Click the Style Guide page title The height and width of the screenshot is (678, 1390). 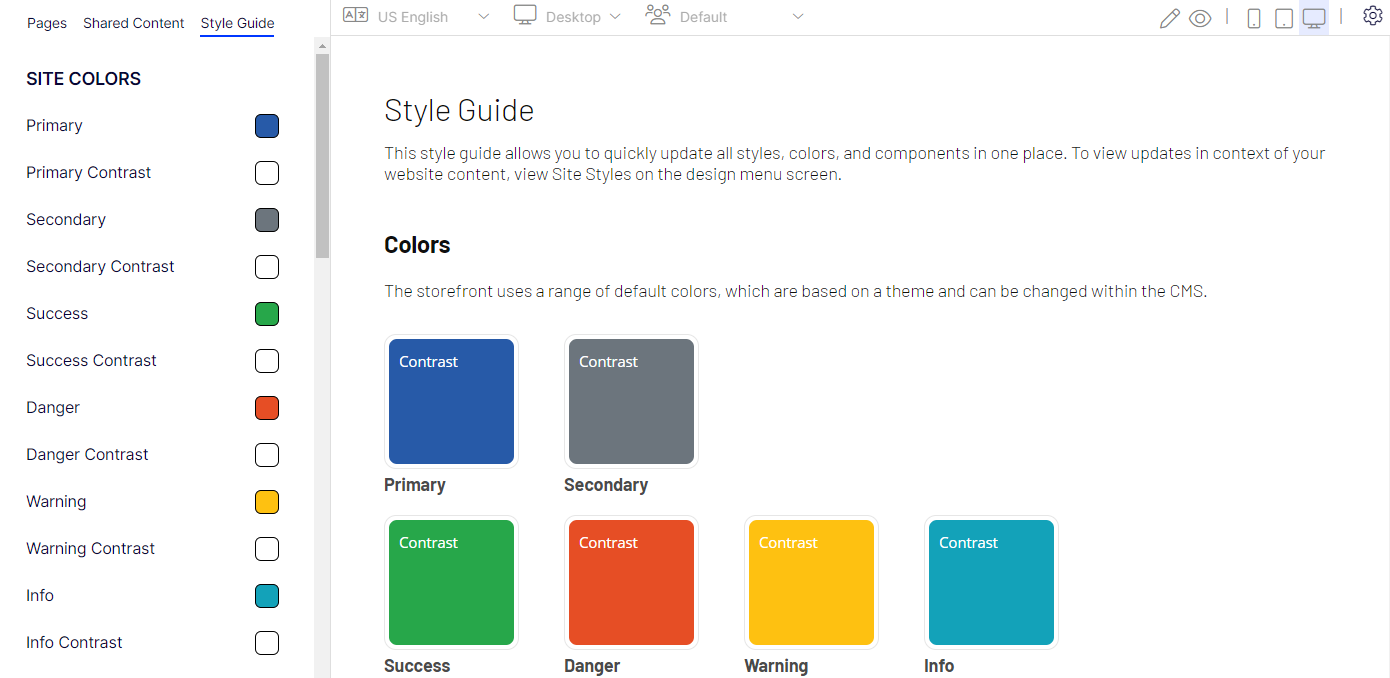coord(459,110)
